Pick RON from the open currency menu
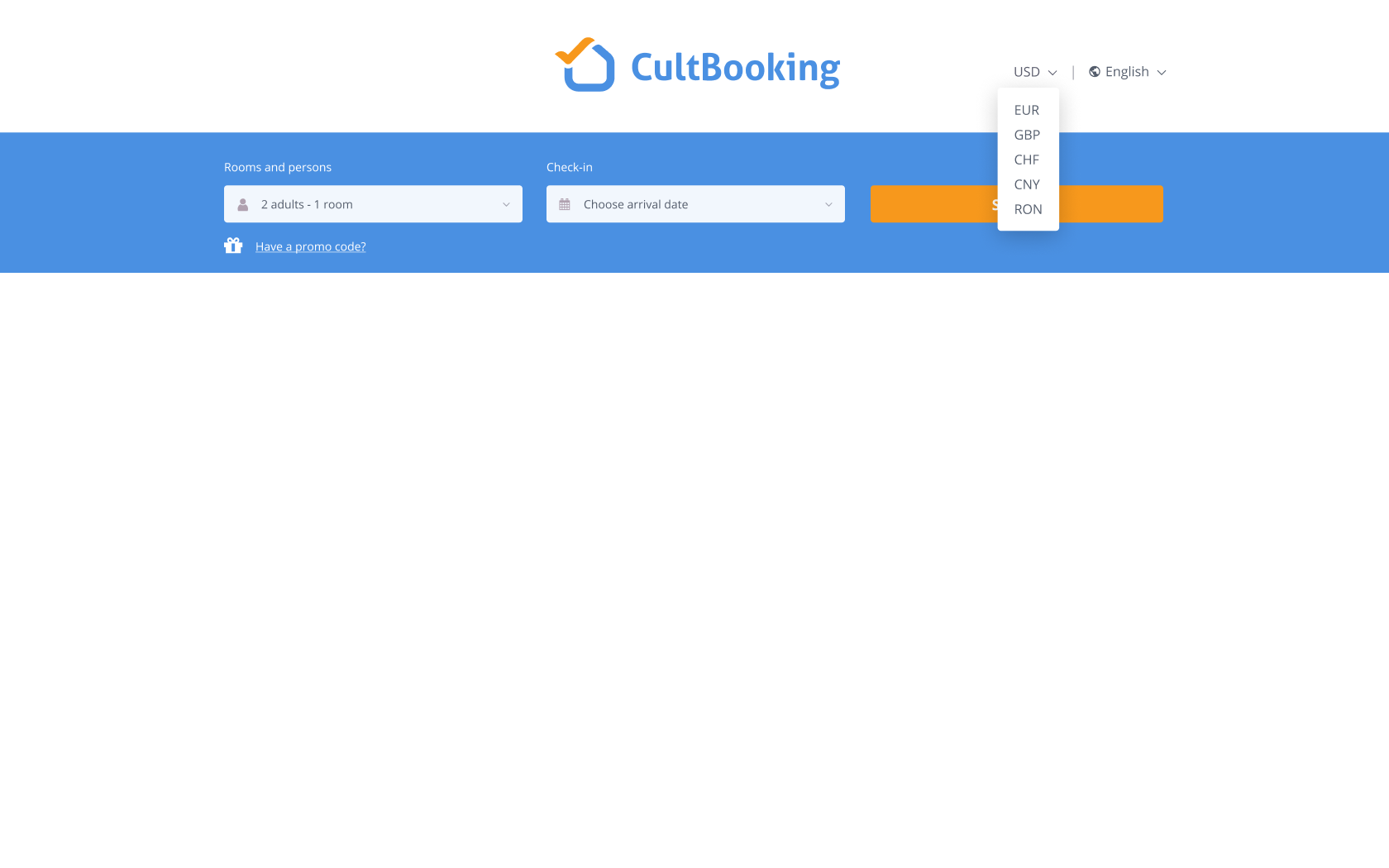Screen dimensions: 1389x868 (x=1027, y=209)
